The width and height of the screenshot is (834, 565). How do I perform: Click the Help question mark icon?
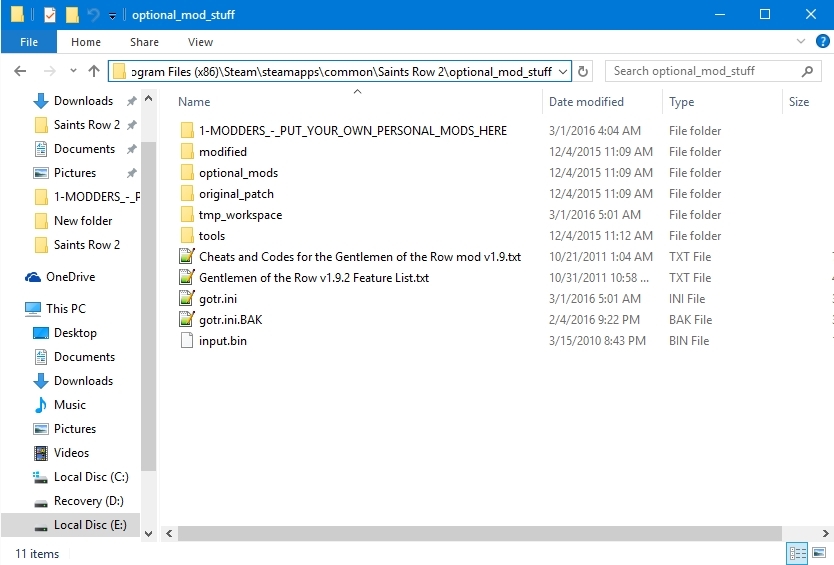coord(819,42)
